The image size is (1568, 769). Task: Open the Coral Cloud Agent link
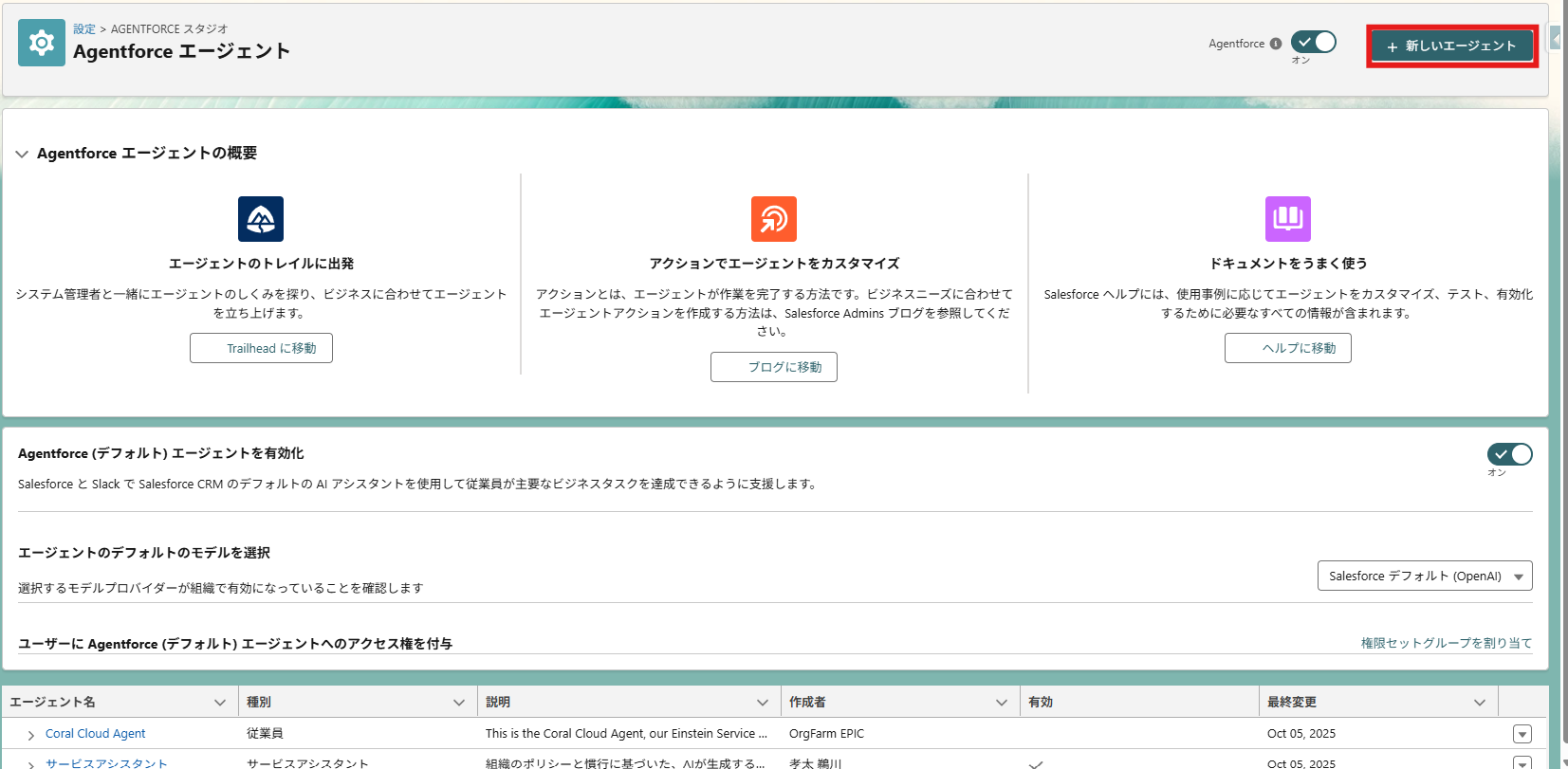click(x=96, y=734)
